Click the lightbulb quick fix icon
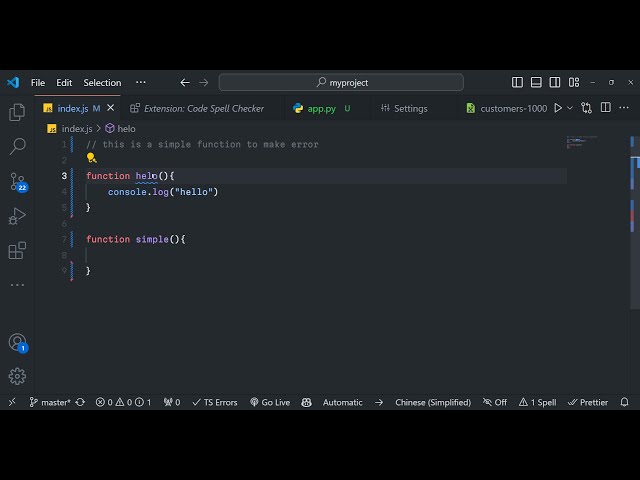Viewport: 640px width, 480px height. (x=91, y=158)
